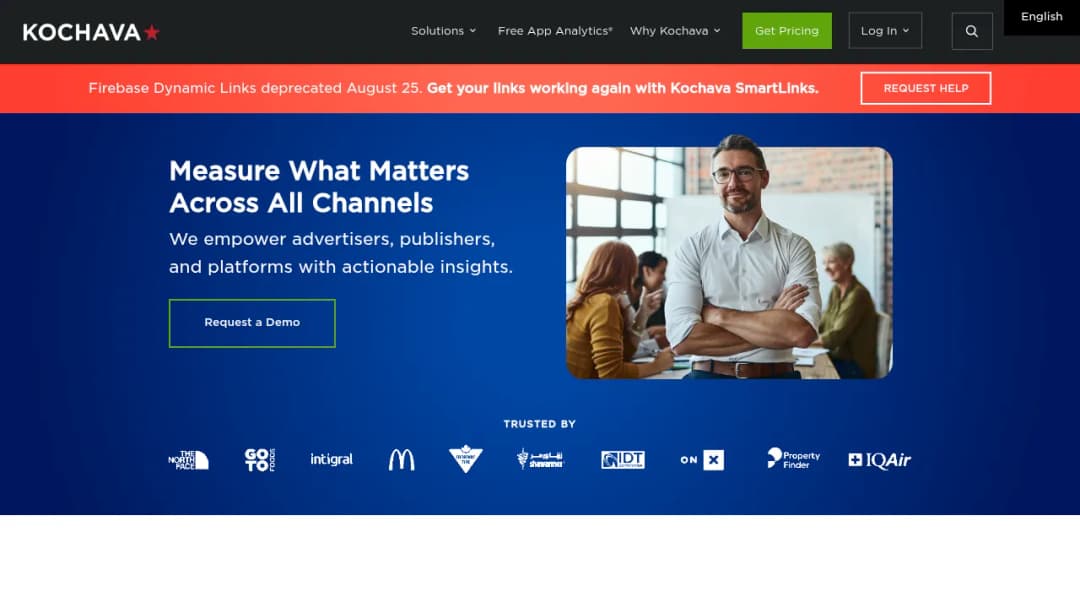Click the ON X logo

coord(702,460)
